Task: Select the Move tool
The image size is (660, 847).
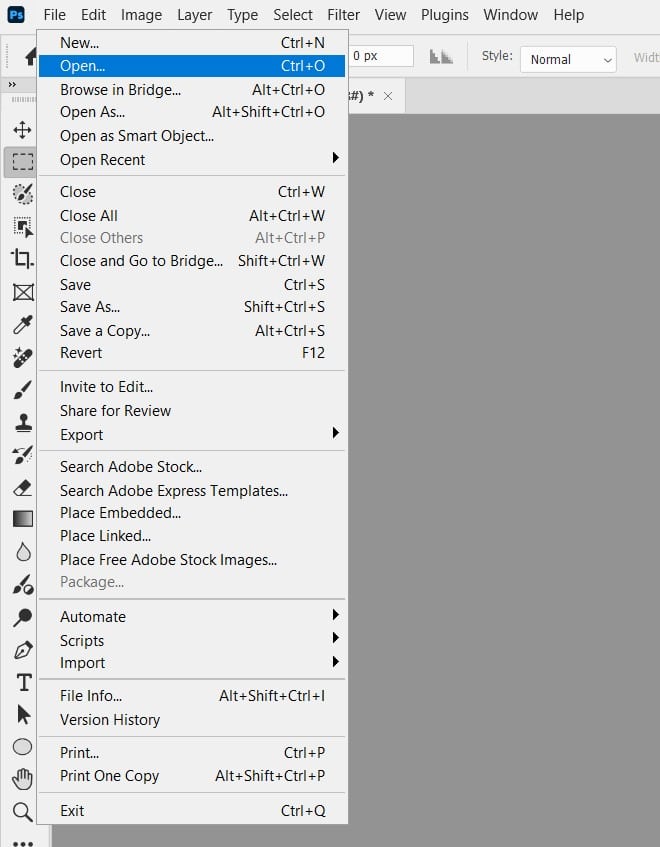Action: point(22,130)
